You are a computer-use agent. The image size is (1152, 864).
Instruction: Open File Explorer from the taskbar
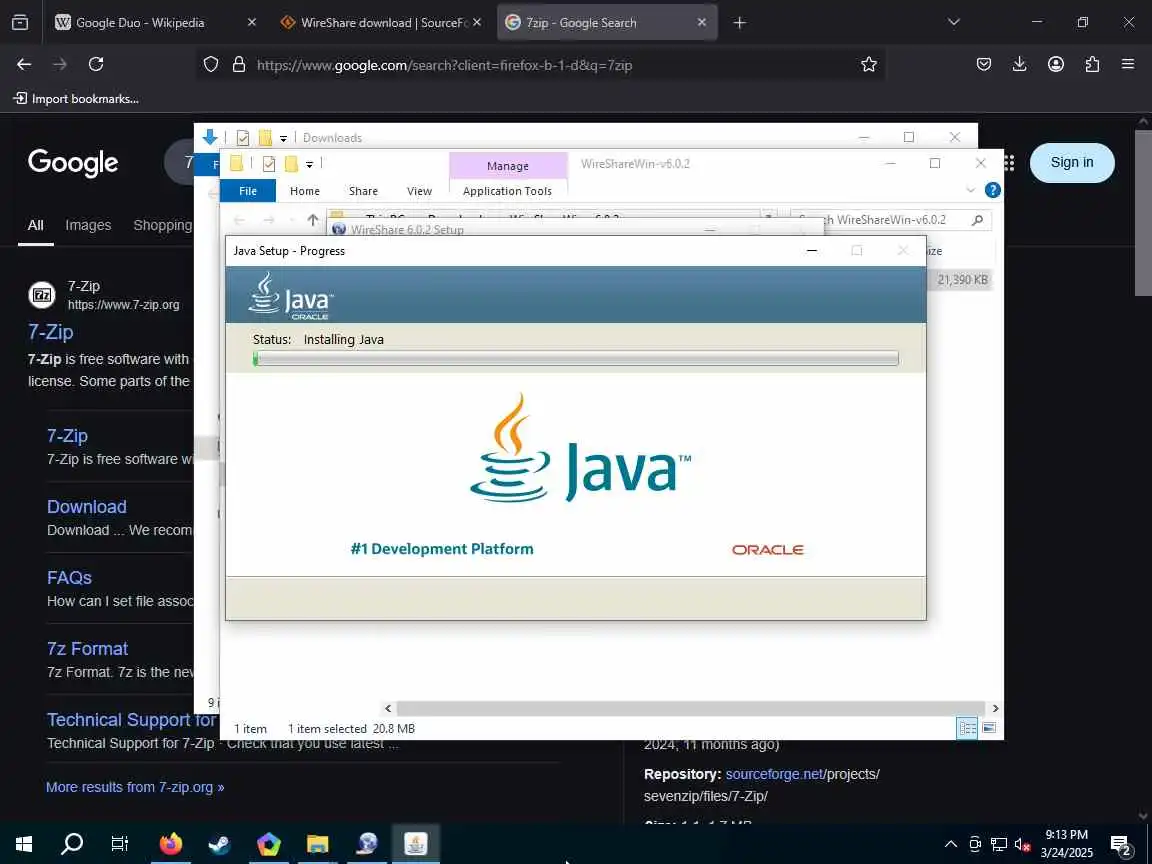[317, 843]
